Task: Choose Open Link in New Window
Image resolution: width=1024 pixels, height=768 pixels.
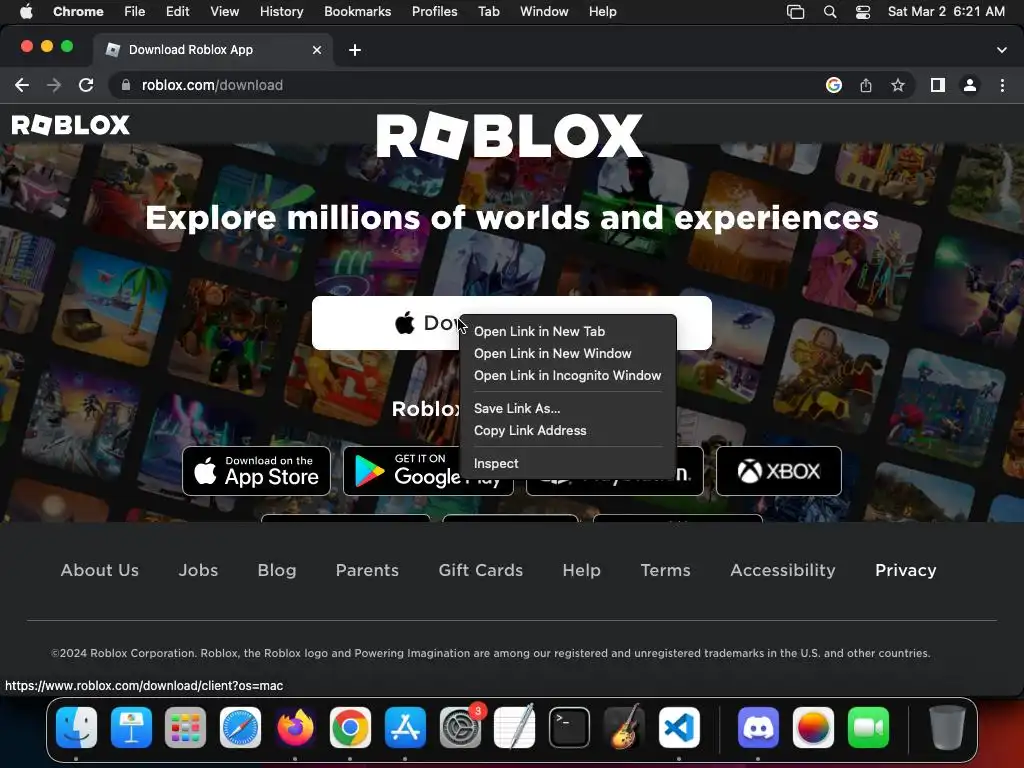Action: [568, 353]
